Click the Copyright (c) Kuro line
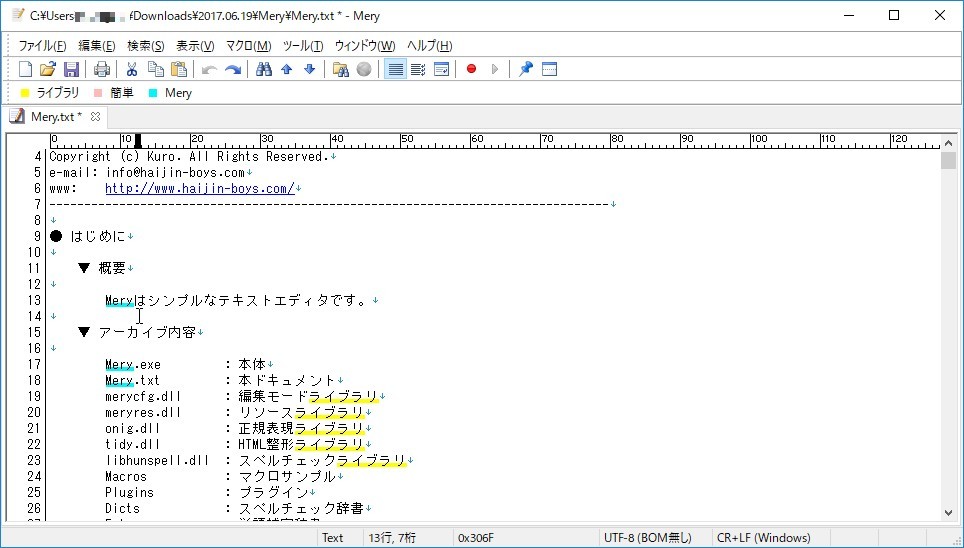The width and height of the screenshot is (964, 548). (189, 156)
